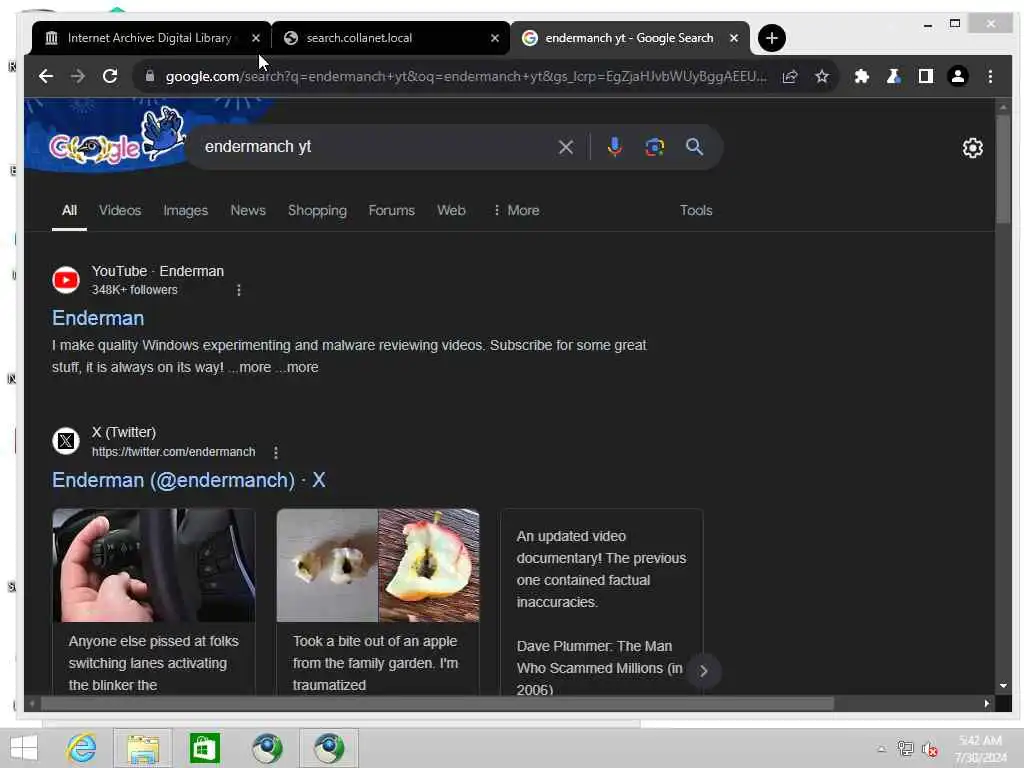Click horizontal scrollbar right arrow
The height and width of the screenshot is (768, 1024).
click(x=987, y=703)
